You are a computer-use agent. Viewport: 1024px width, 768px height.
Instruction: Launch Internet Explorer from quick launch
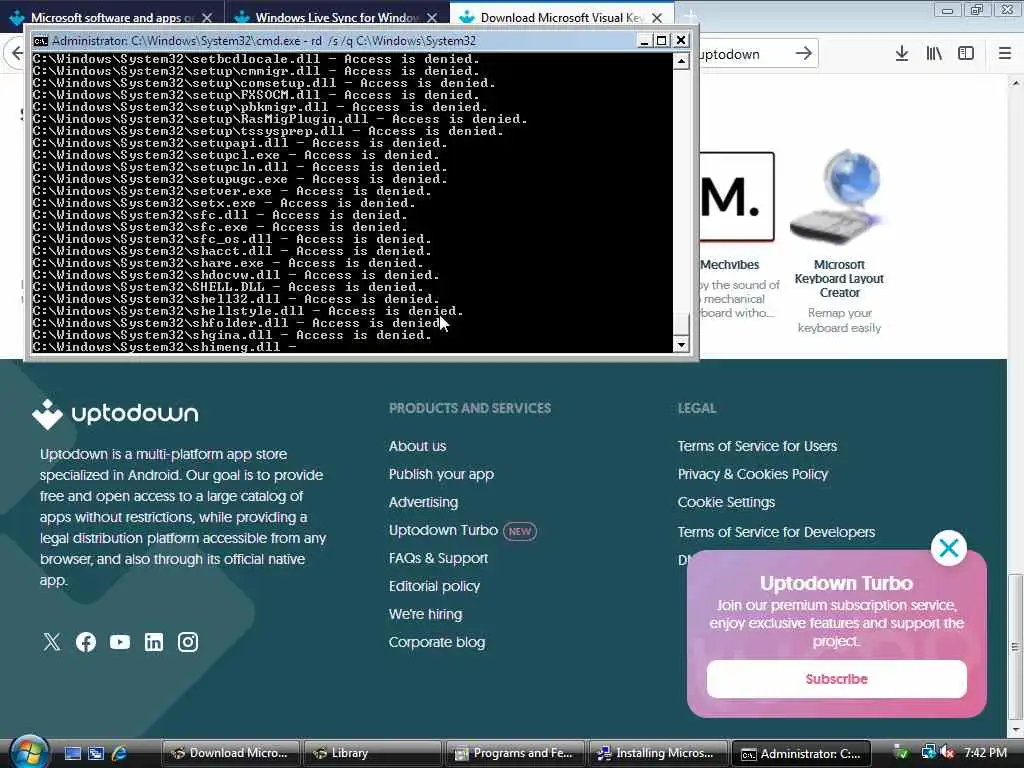pos(120,753)
